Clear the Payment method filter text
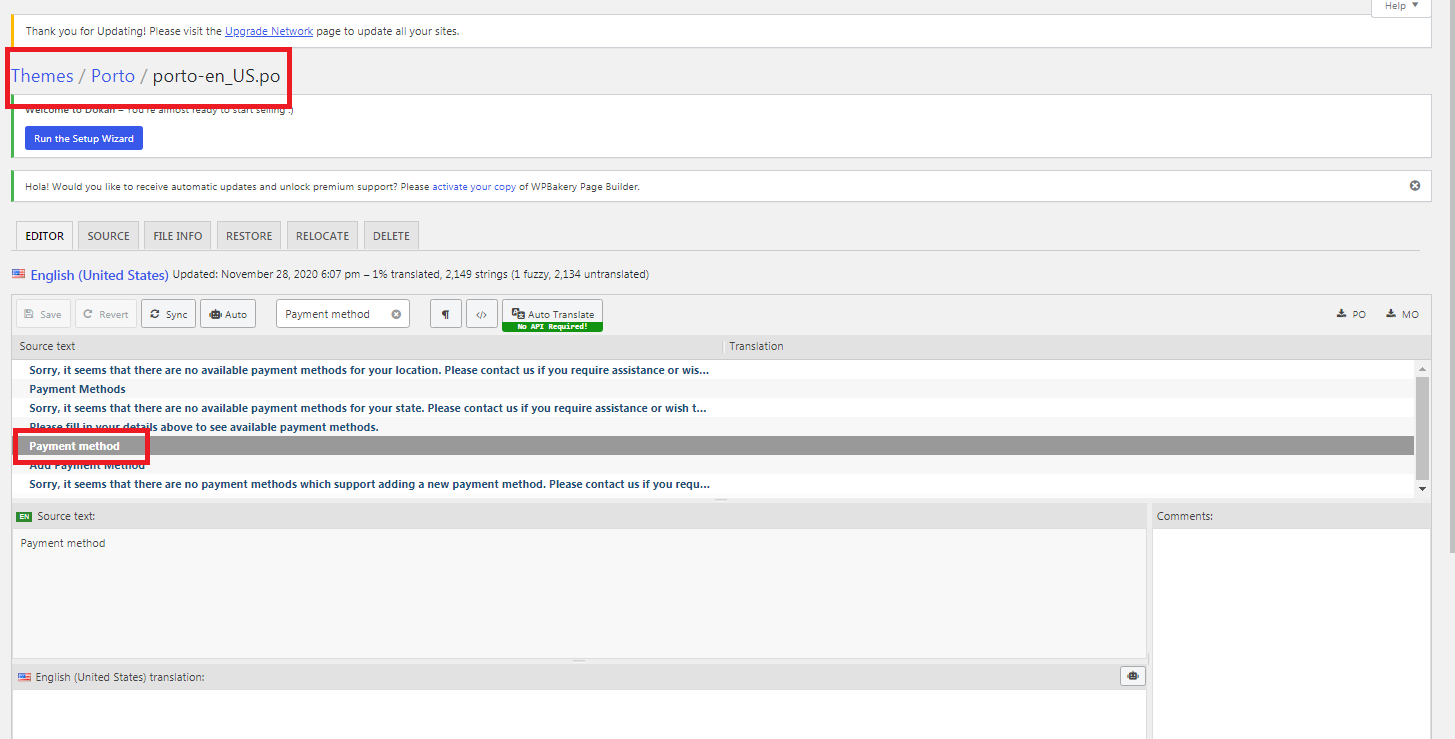Viewport: 1455px width, 739px height. pyautogui.click(x=396, y=314)
